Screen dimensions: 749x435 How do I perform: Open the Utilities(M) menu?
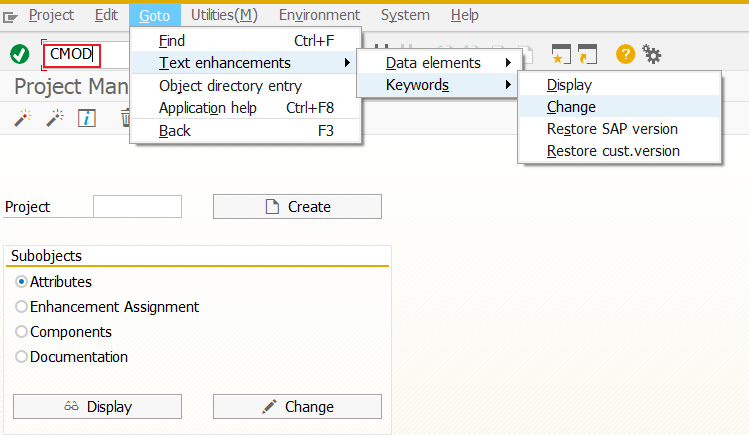[x=224, y=15]
